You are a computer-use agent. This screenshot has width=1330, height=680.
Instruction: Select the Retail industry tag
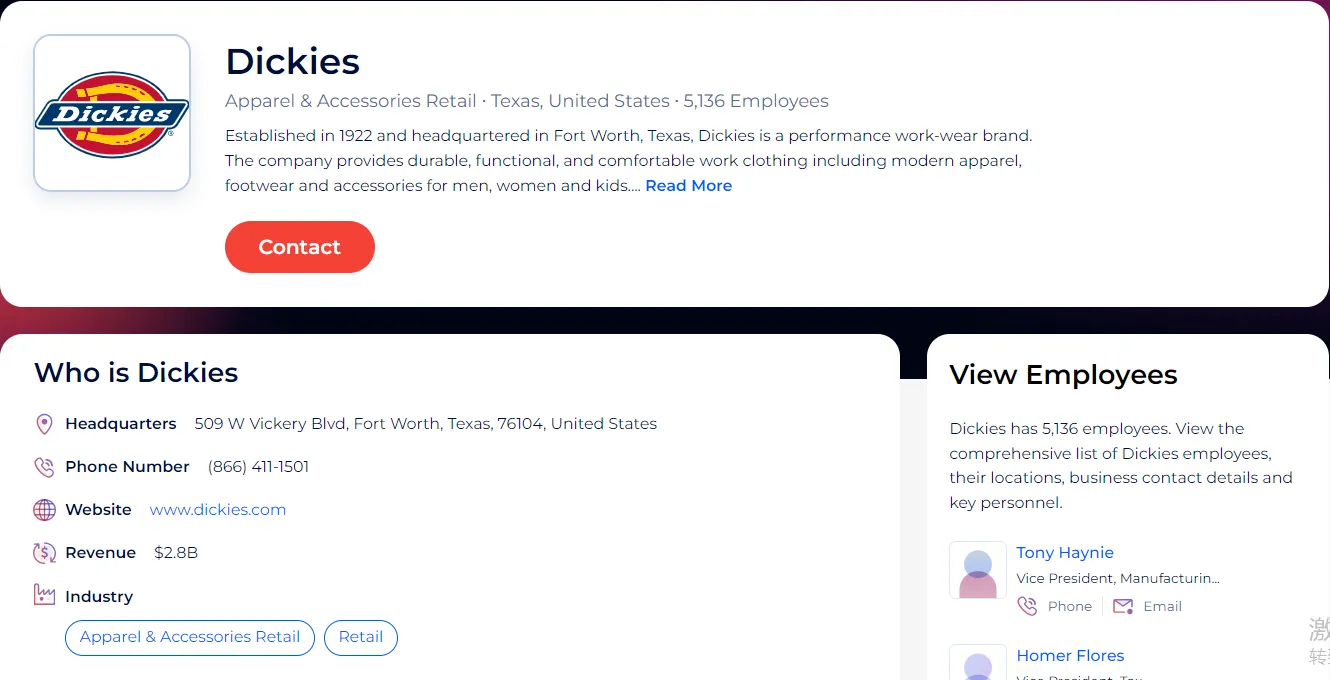coord(361,637)
